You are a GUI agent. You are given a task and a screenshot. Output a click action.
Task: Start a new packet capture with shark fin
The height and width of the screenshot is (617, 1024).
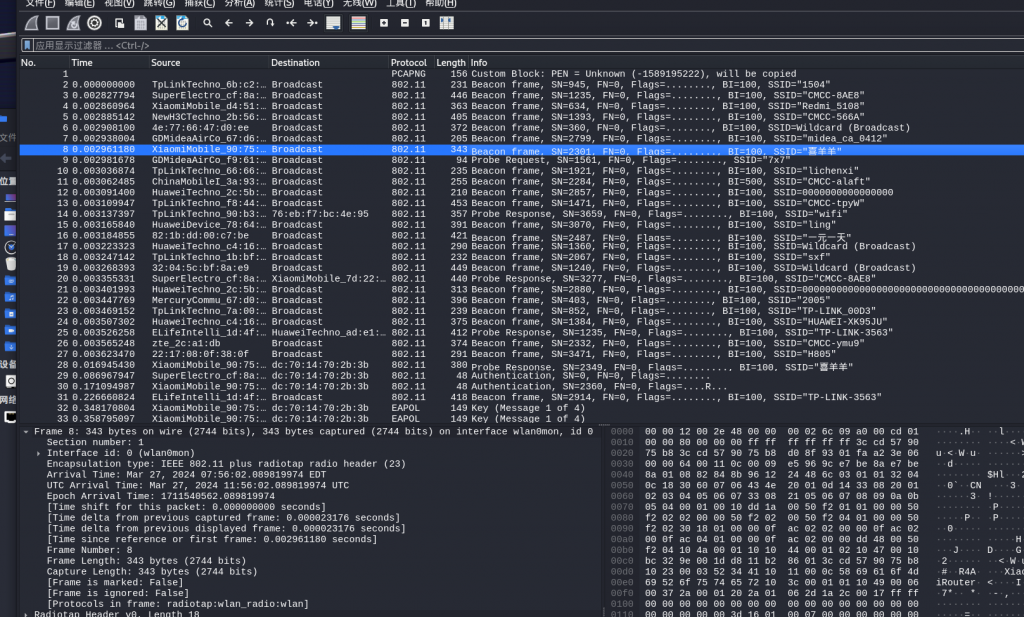tap(31, 23)
